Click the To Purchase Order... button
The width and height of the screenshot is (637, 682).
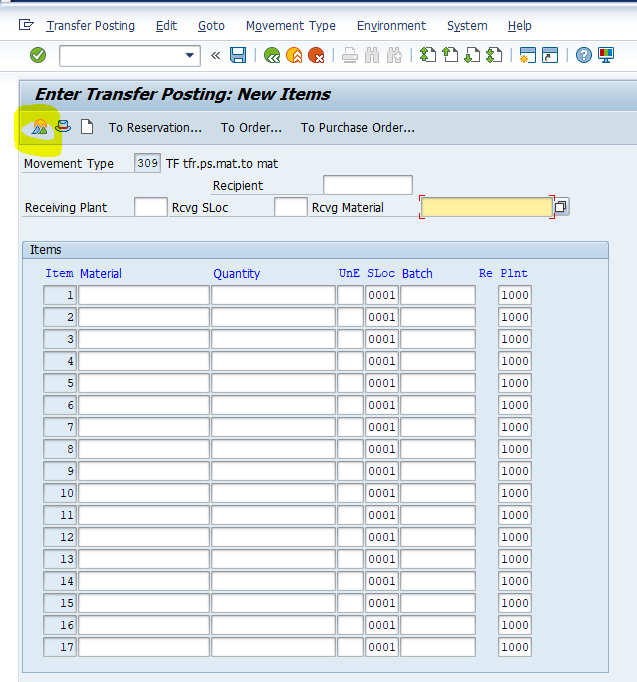[358, 127]
